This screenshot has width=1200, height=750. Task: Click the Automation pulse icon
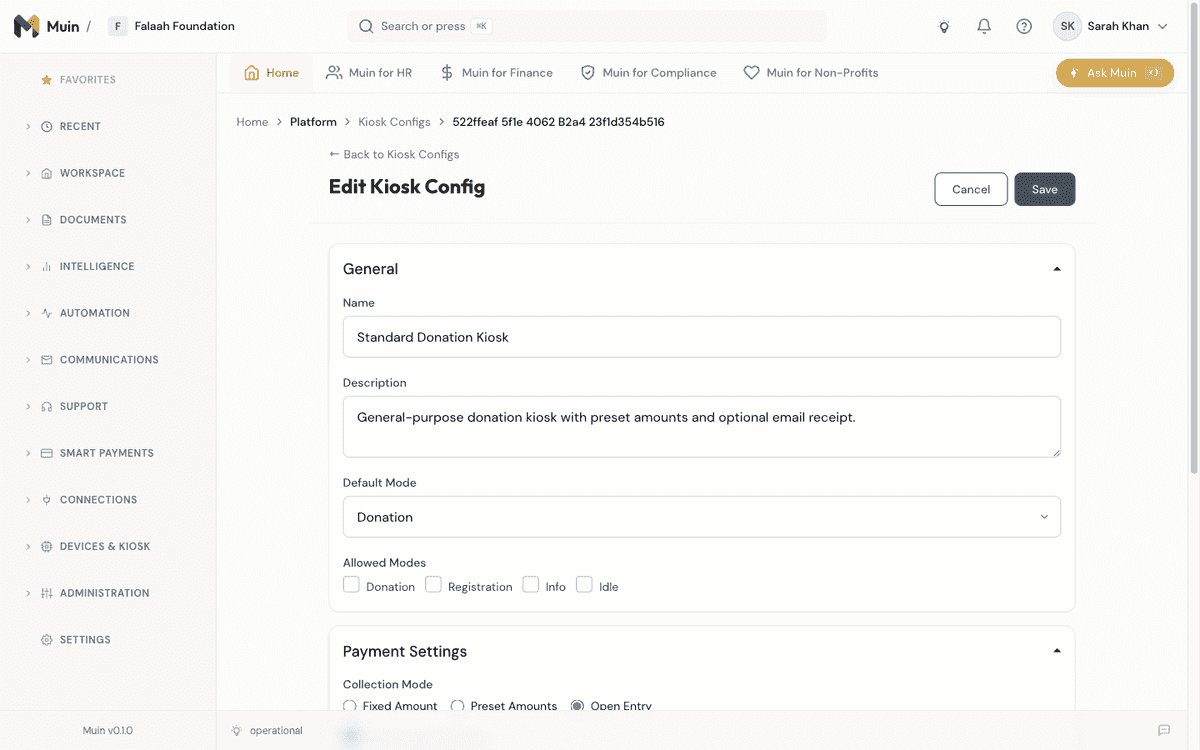click(x=46, y=313)
